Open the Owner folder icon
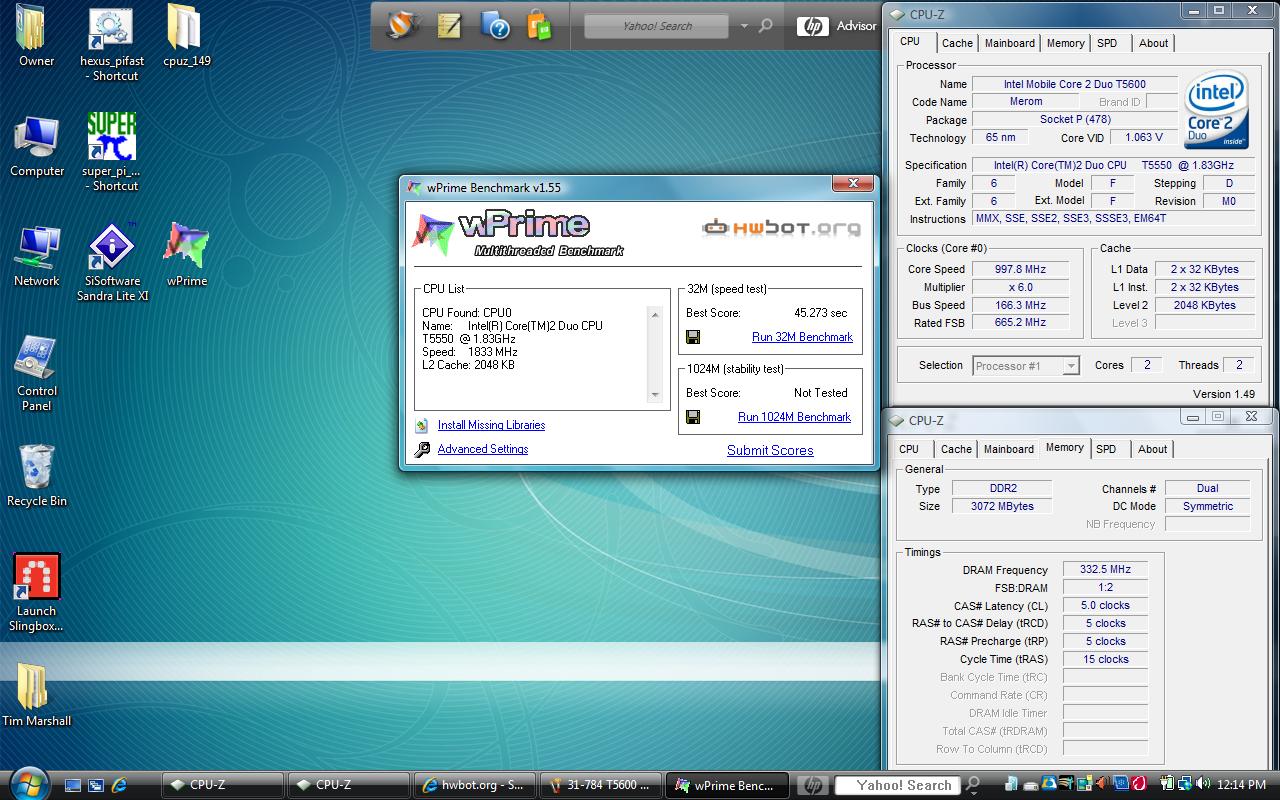 [x=32, y=27]
